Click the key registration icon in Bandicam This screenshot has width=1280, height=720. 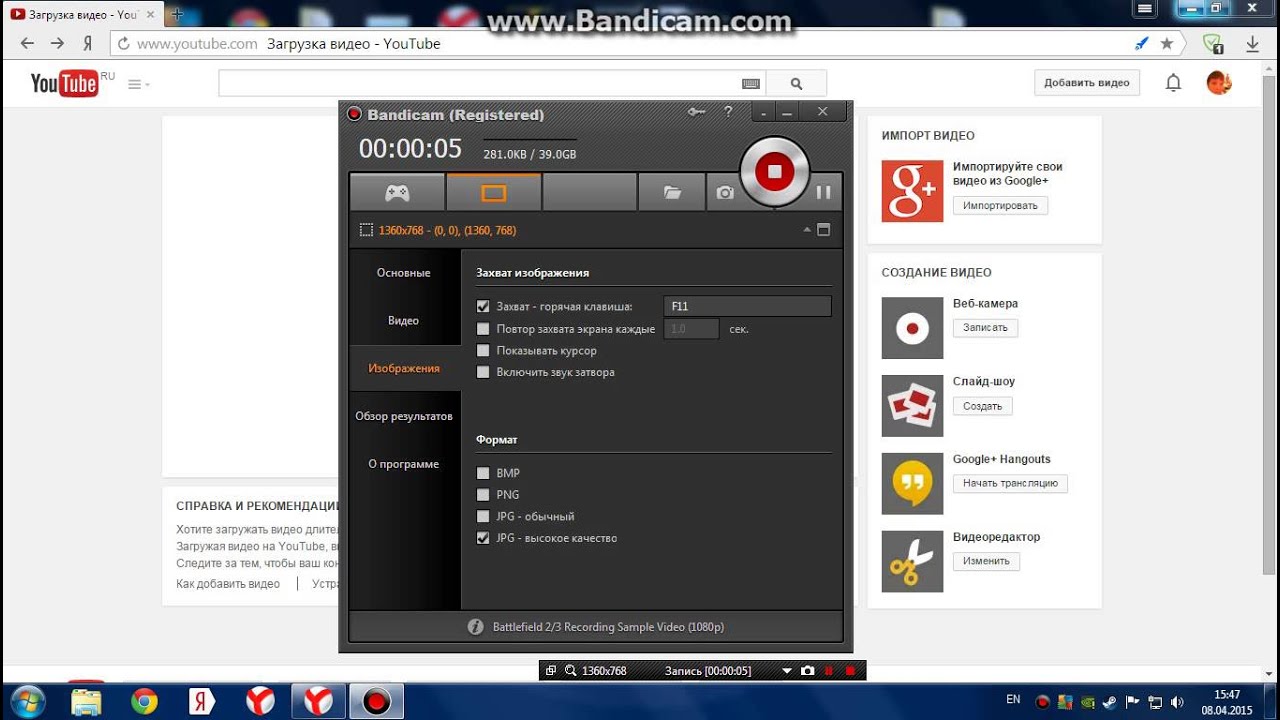697,112
